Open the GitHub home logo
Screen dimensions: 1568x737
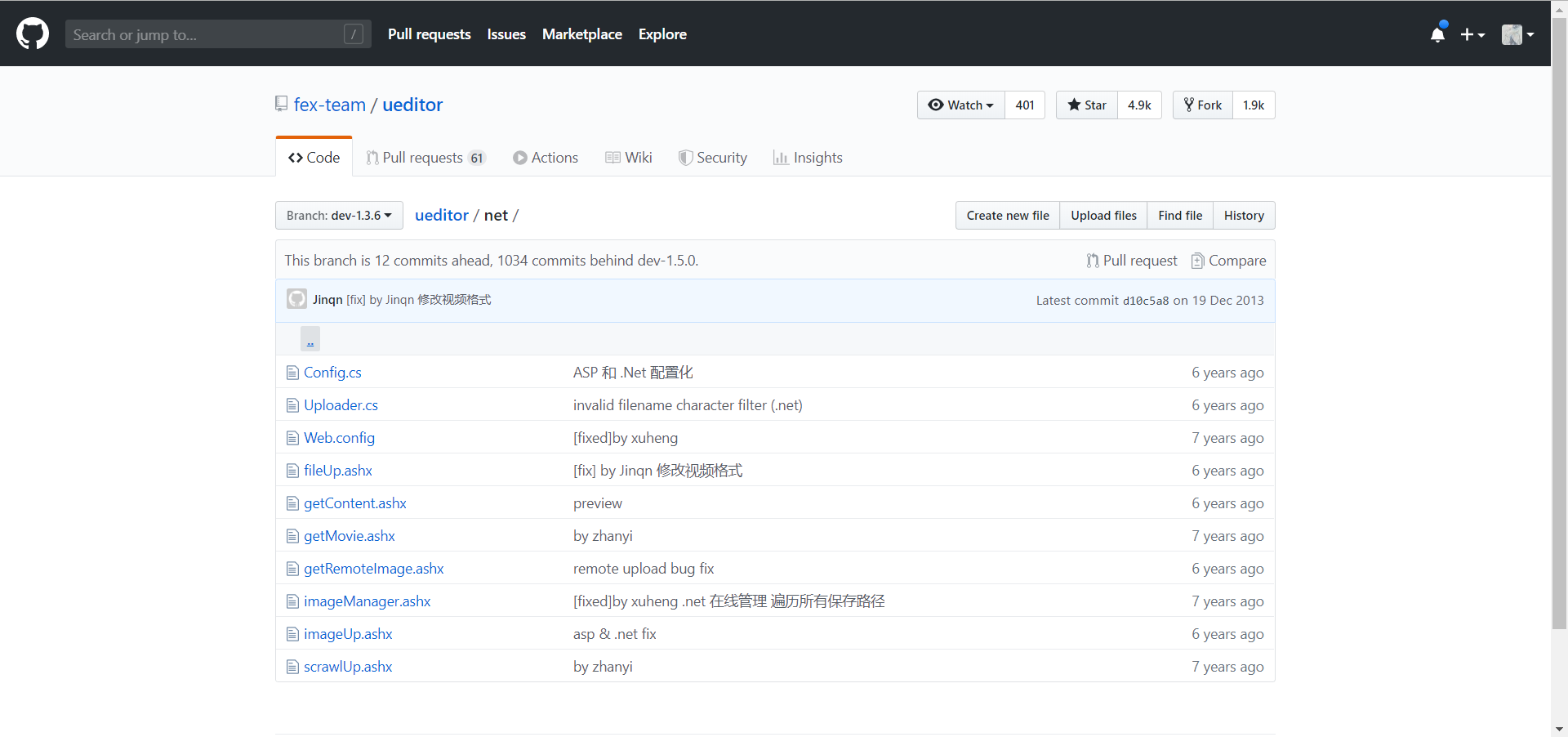(33, 34)
